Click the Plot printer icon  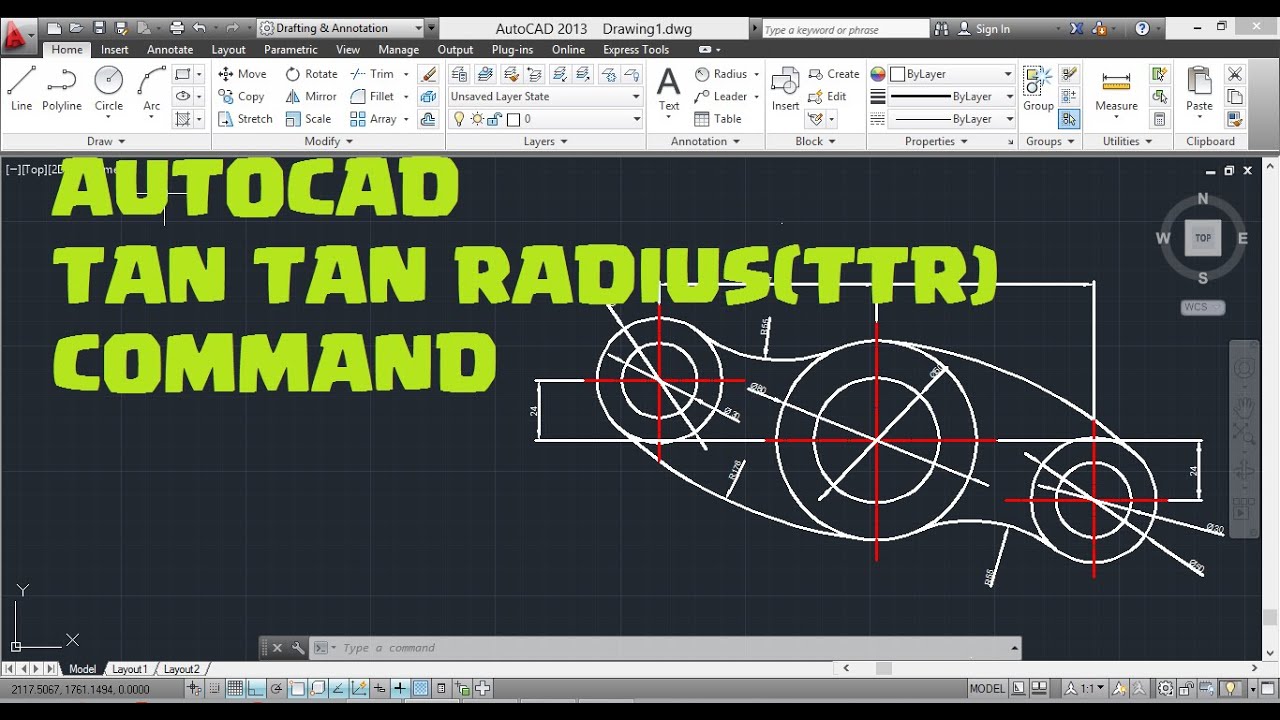coord(177,28)
